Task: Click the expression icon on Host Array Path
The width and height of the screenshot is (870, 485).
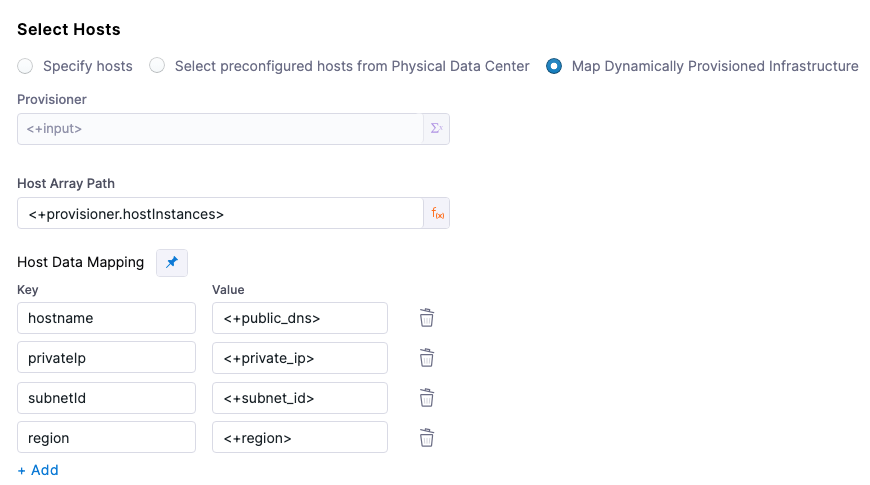Action: coord(437,213)
